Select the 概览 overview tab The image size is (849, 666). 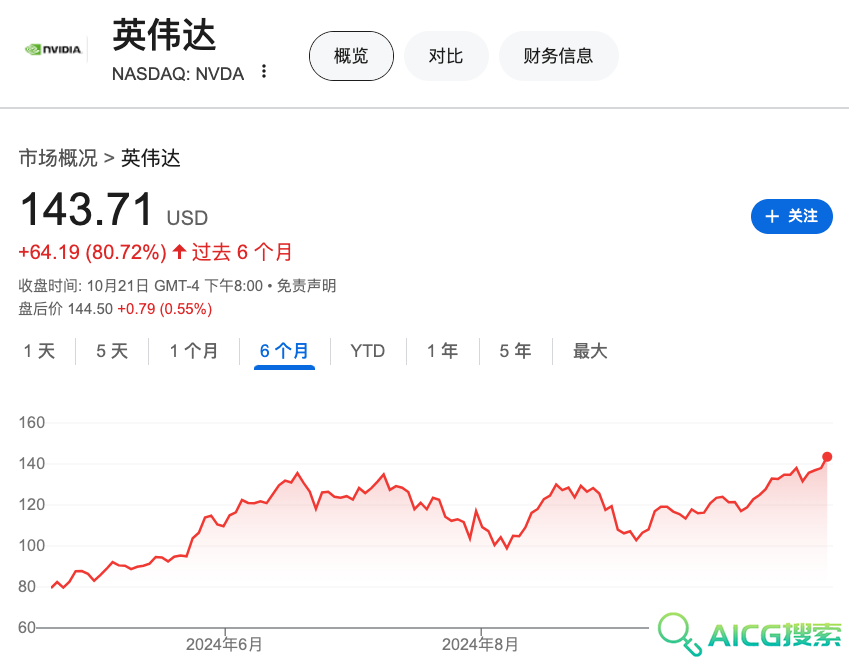(x=351, y=56)
